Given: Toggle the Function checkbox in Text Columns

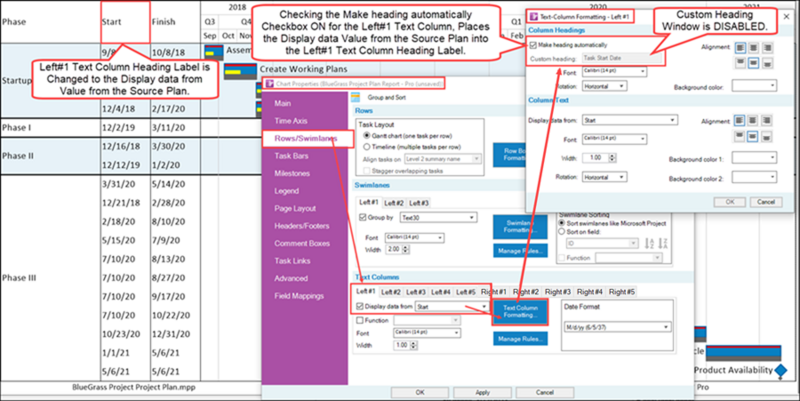Looking at the screenshot, I should coord(360,320).
